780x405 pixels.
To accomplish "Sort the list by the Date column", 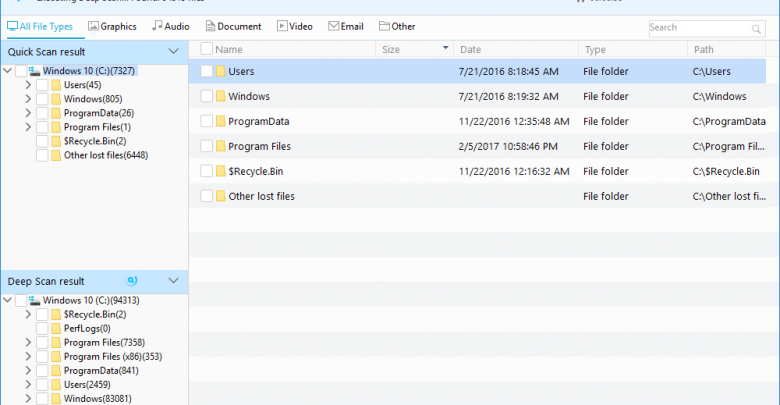I will (471, 49).
